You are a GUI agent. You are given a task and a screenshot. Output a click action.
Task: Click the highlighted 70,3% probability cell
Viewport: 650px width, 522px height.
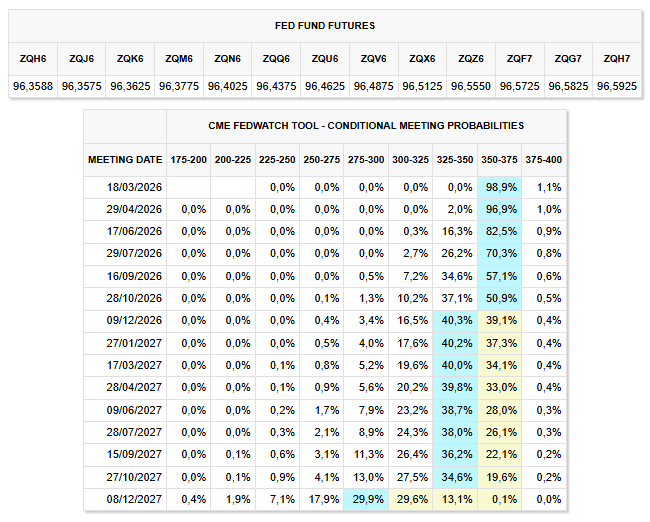500,253
